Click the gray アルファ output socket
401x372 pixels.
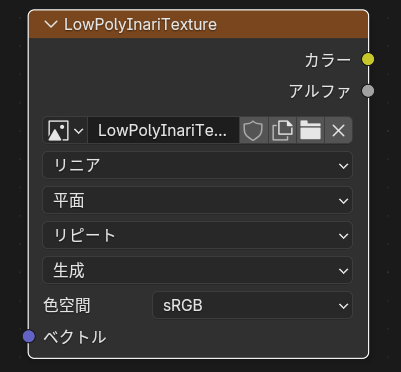pyautogui.click(x=368, y=91)
